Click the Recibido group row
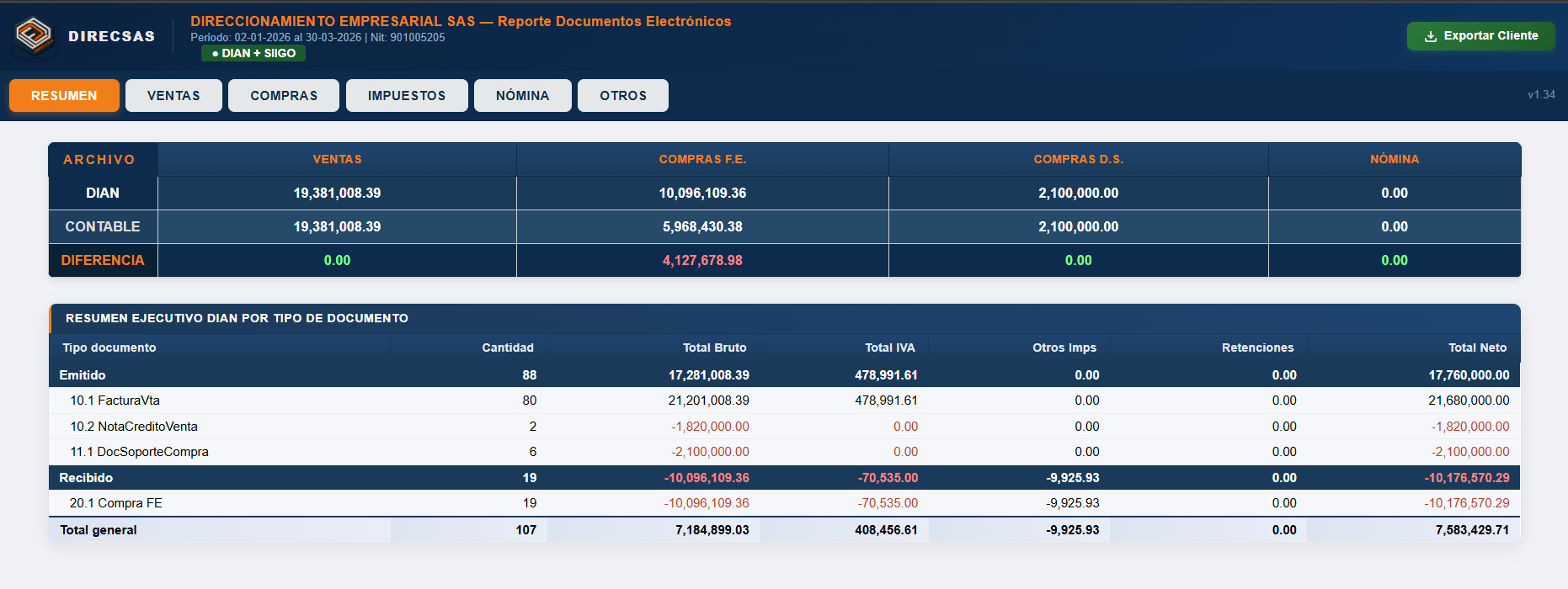This screenshot has height=589, width=1568. click(x=784, y=478)
